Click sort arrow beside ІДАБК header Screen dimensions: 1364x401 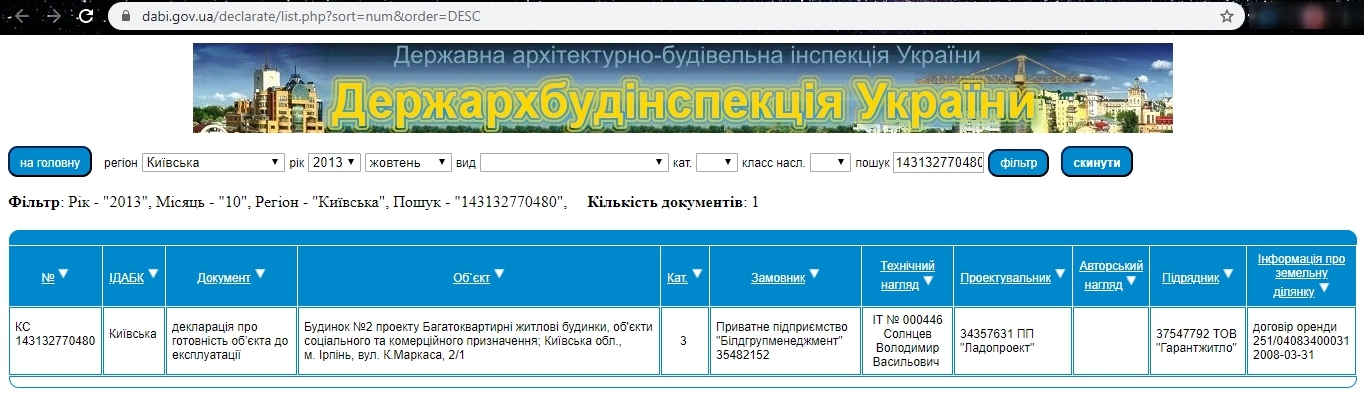[x=154, y=274]
